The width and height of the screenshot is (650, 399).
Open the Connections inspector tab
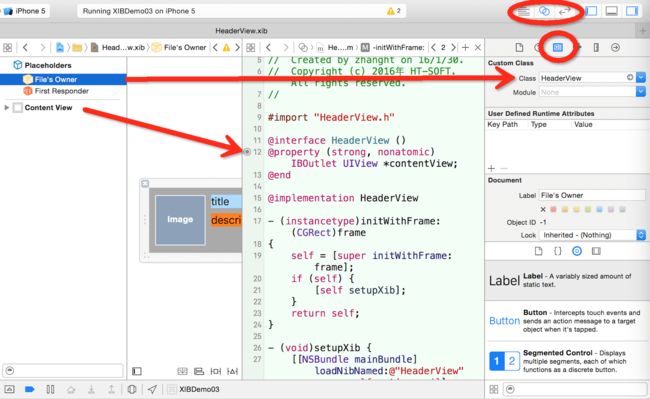pyautogui.click(x=615, y=48)
